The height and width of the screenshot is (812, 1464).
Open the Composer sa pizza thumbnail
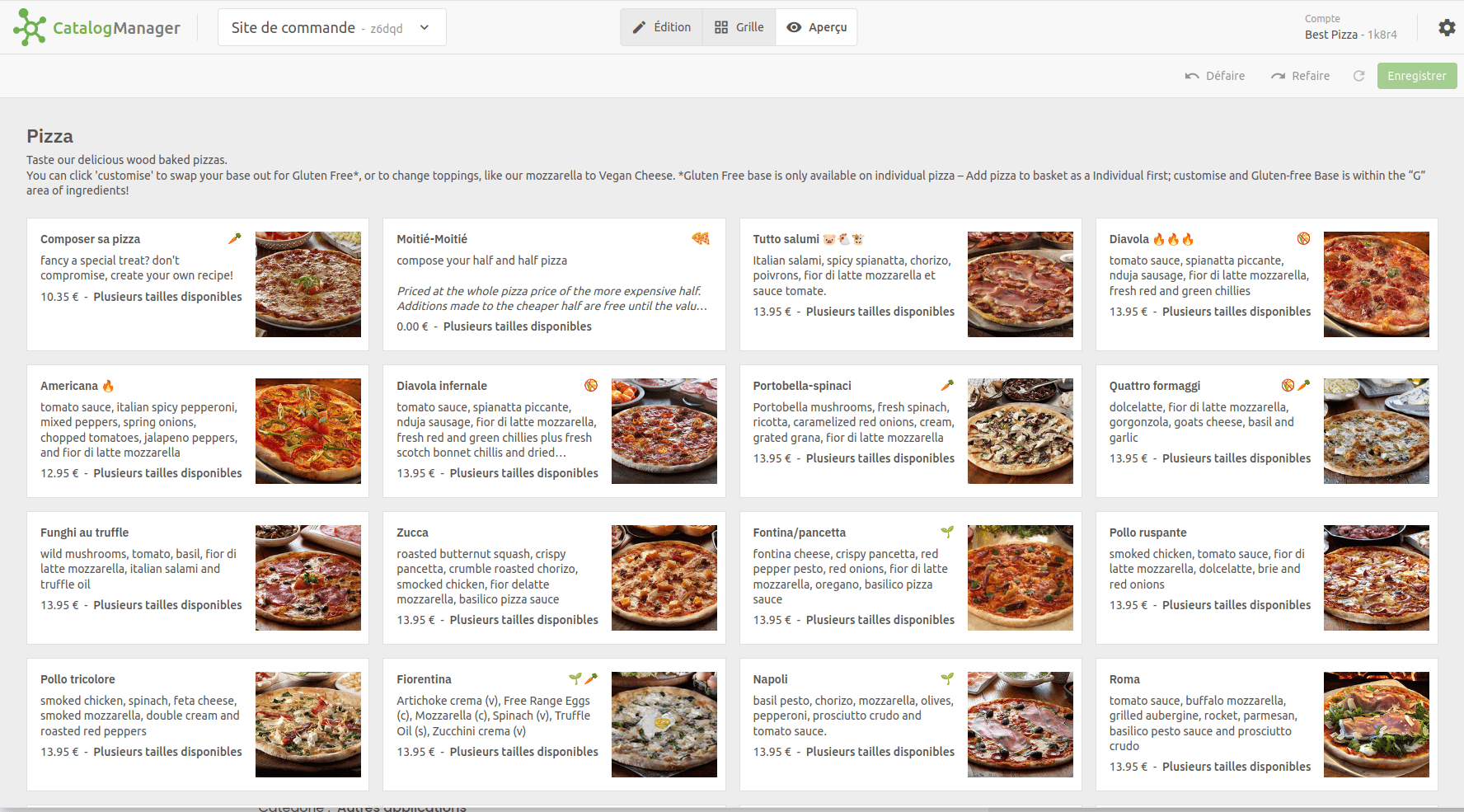point(308,284)
